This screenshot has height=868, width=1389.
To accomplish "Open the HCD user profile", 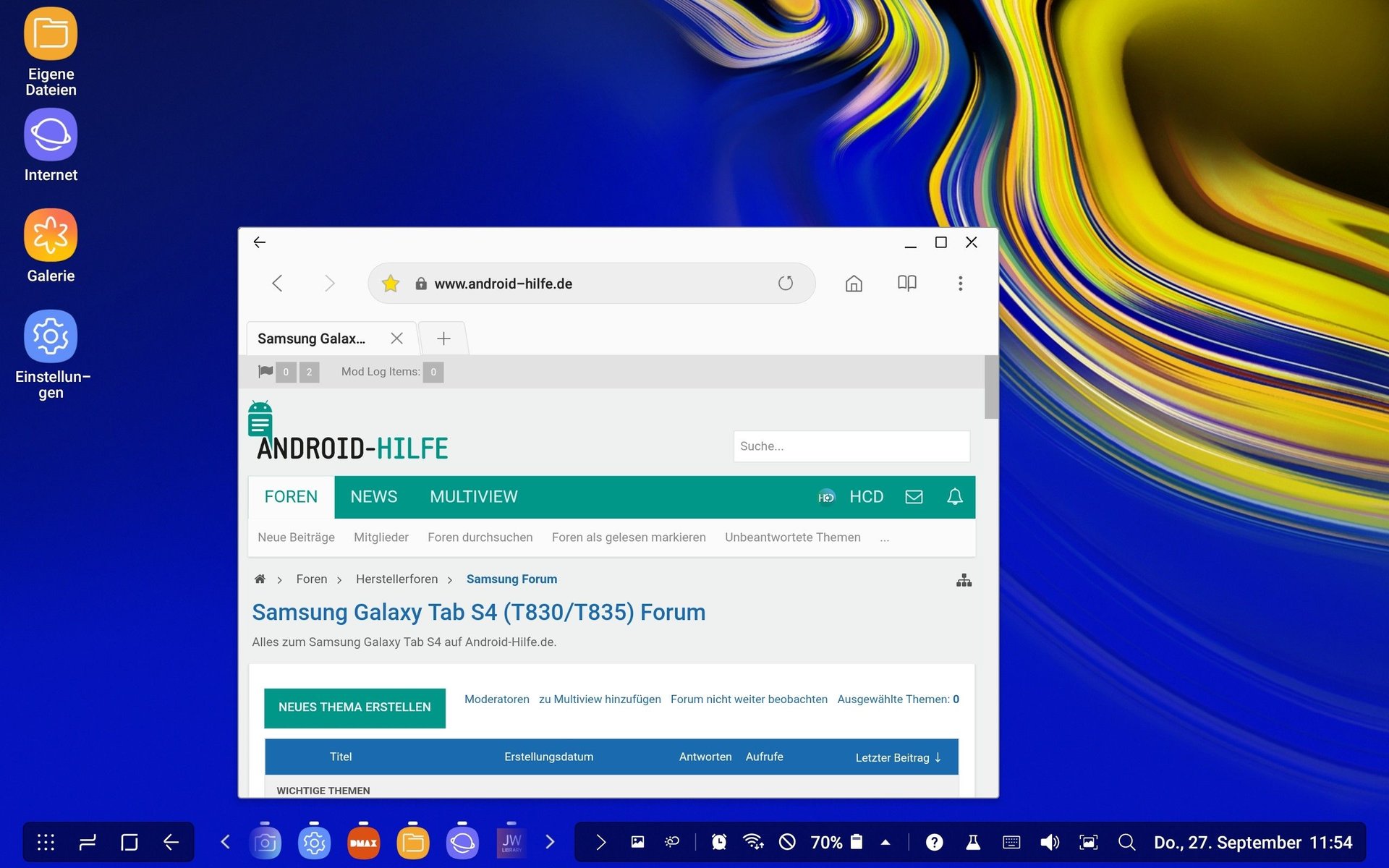I will pos(851,497).
